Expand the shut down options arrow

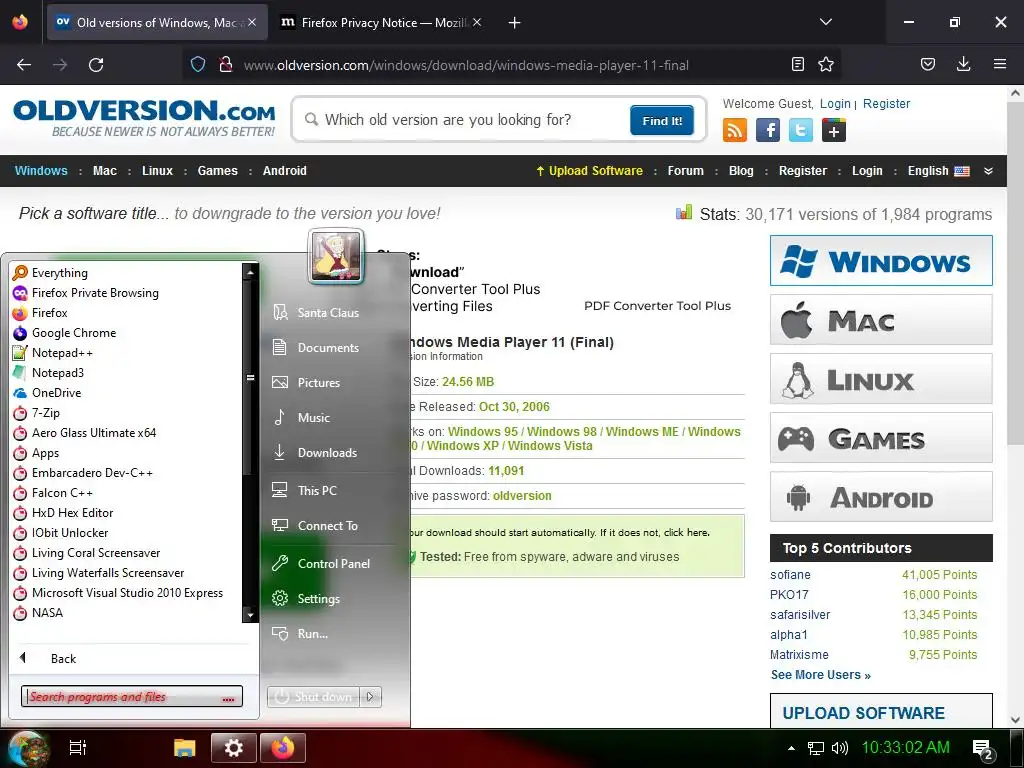click(370, 697)
